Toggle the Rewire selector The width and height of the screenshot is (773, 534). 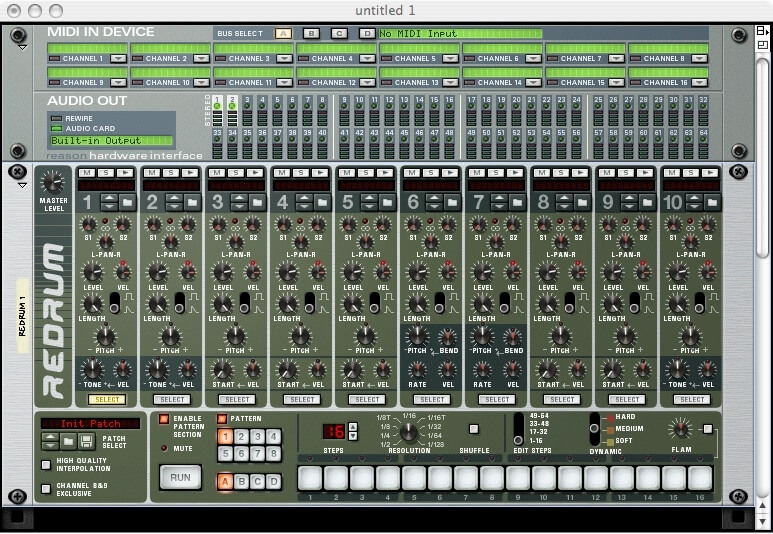click(x=57, y=118)
